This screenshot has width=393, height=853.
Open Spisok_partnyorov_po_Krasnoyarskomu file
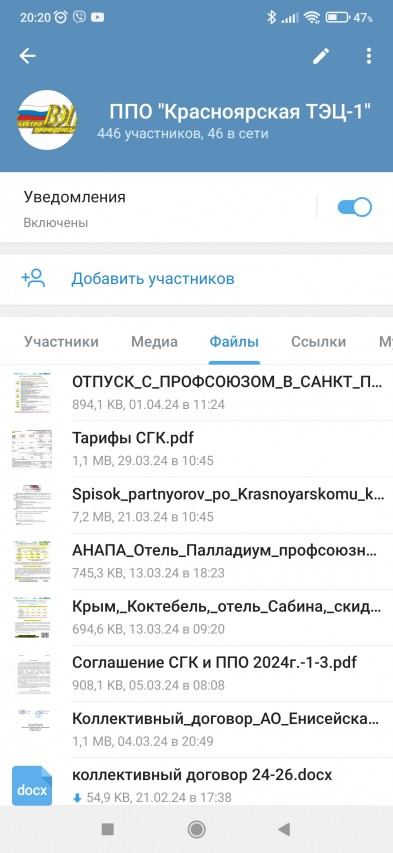[196, 505]
